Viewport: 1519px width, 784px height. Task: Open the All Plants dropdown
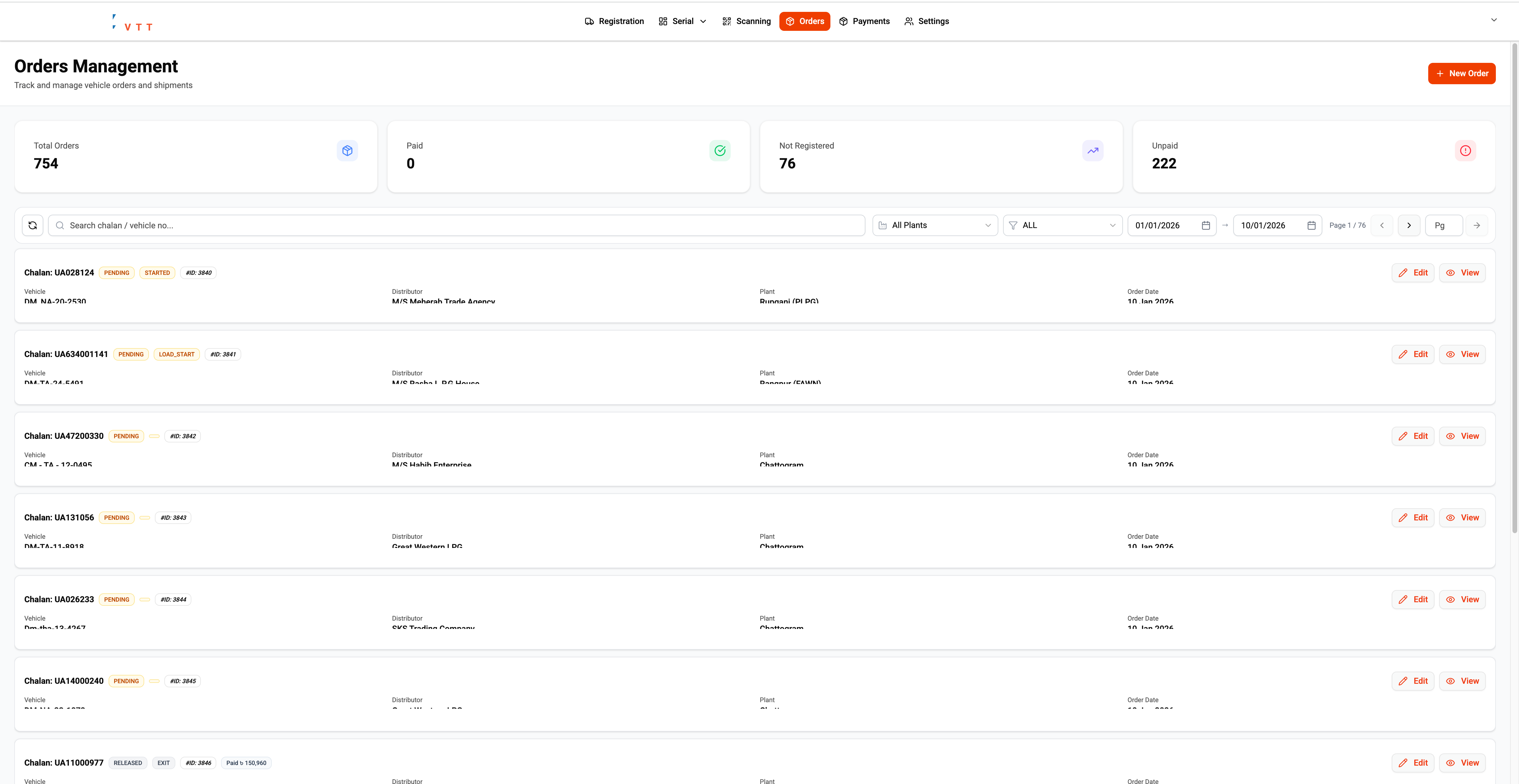(935, 224)
